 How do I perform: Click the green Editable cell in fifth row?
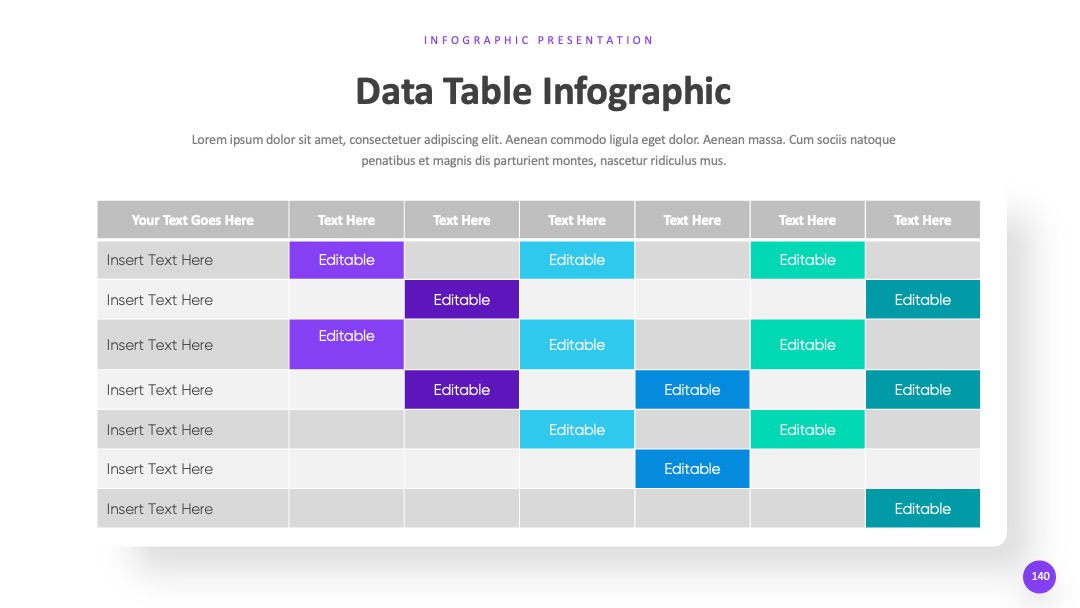807,430
